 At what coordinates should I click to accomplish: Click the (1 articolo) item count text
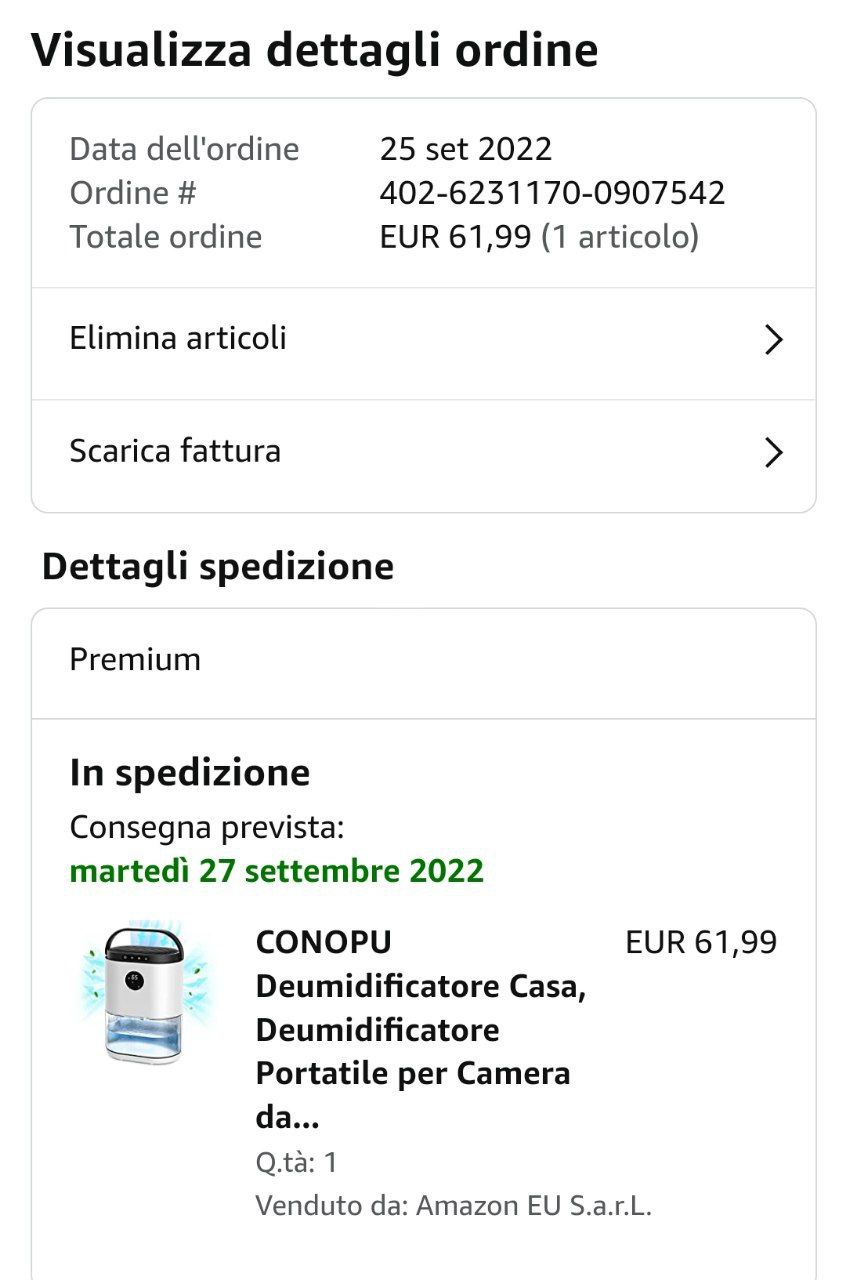tap(620, 237)
